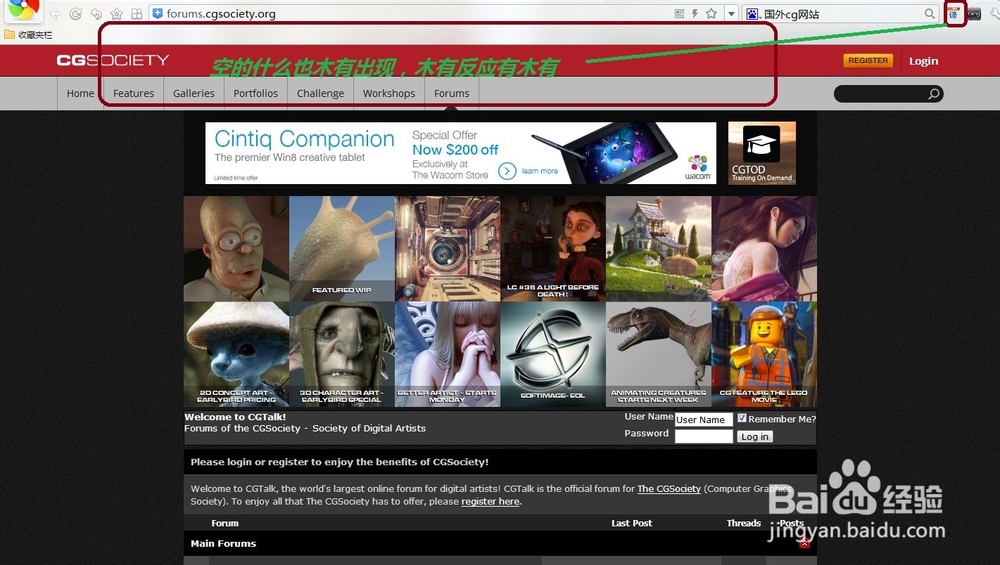The height and width of the screenshot is (565, 1000).
Task: Click the translate extension icon
Action: click(953, 13)
